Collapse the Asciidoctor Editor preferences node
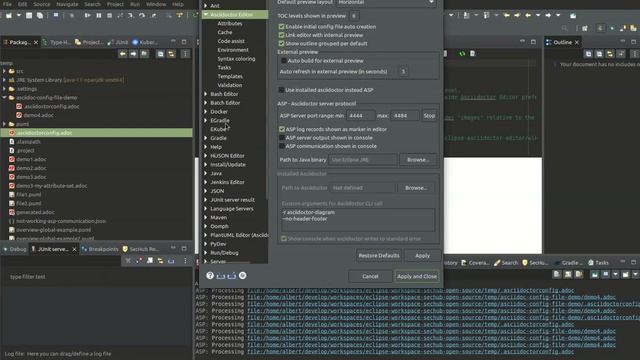 pyautogui.click(x=206, y=15)
